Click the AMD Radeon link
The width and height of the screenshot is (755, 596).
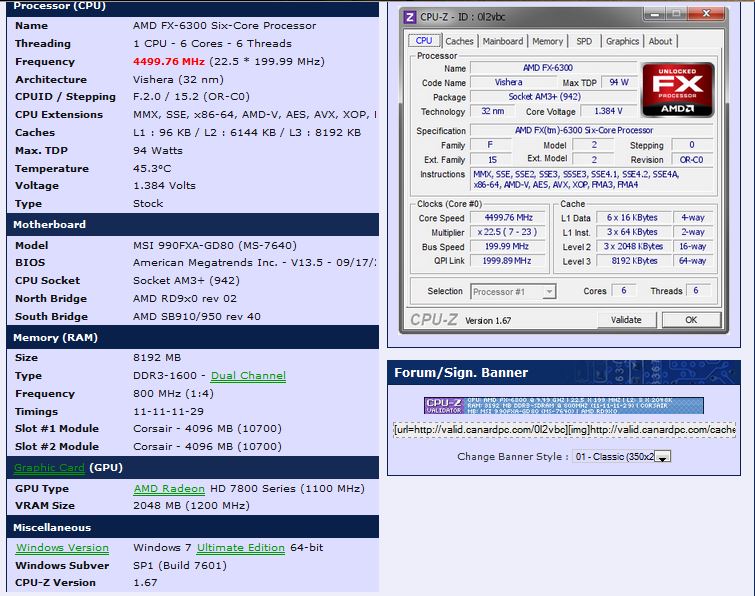click(x=169, y=489)
